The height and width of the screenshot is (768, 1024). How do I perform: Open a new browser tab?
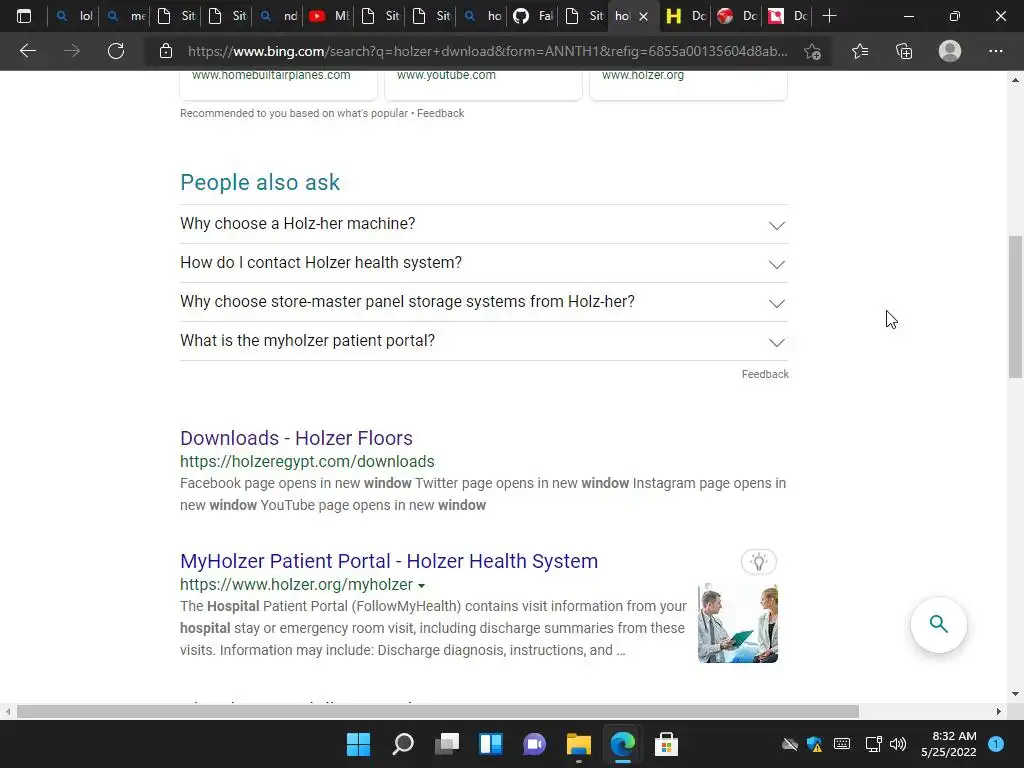[829, 16]
